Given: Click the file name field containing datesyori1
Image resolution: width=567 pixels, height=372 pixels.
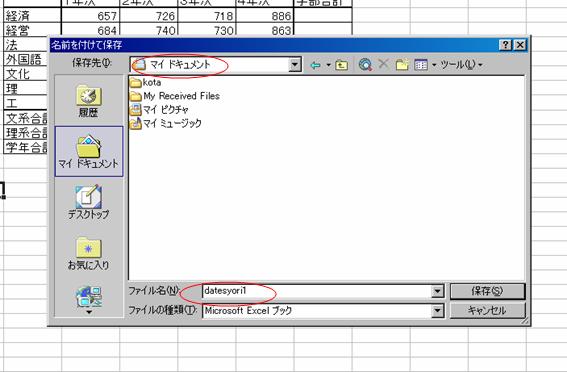Looking at the screenshot, I should click(317, 291).
